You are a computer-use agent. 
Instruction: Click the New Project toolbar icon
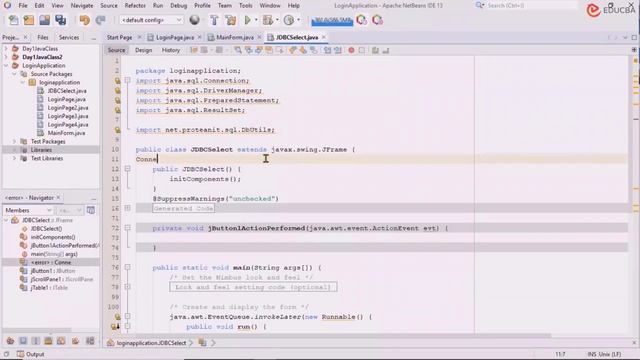point(29,20)
